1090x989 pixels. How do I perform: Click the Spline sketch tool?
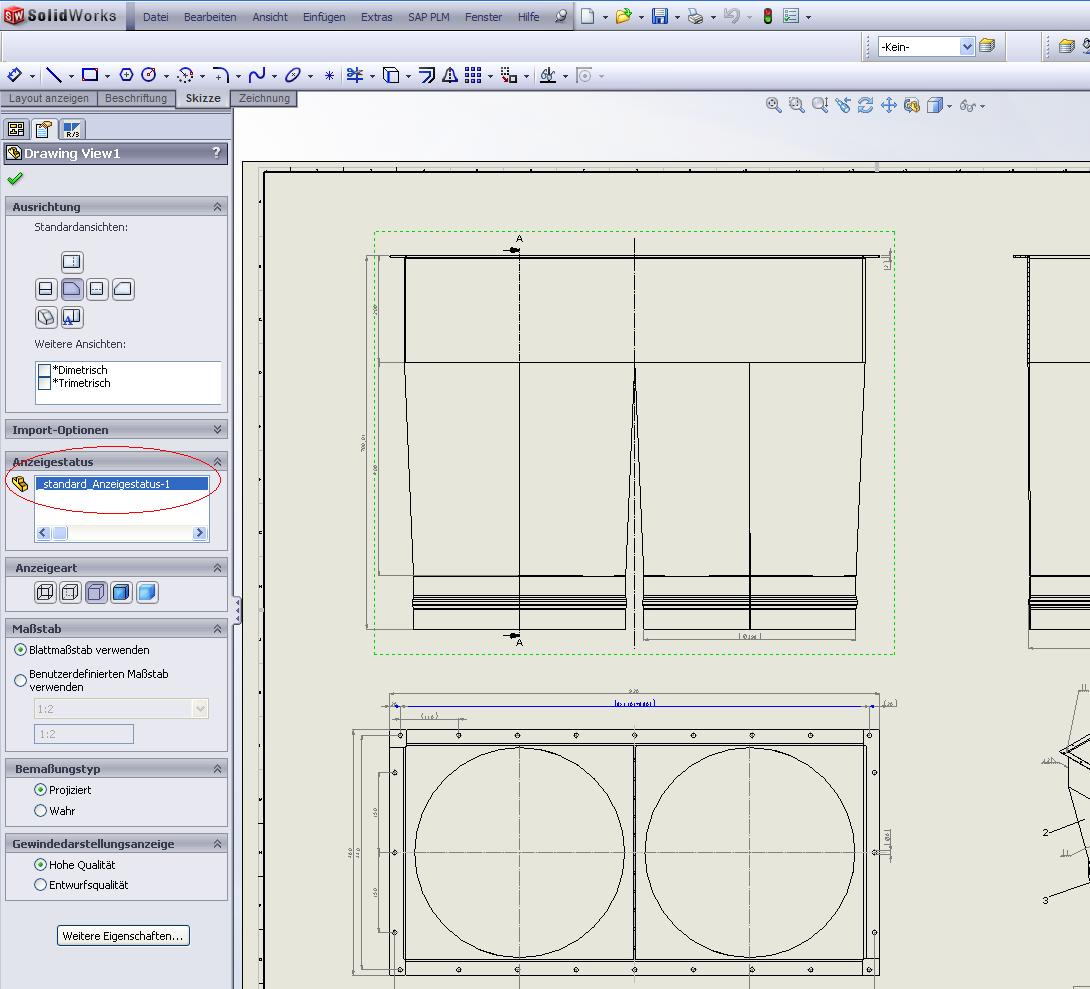(x=257, y=75)
